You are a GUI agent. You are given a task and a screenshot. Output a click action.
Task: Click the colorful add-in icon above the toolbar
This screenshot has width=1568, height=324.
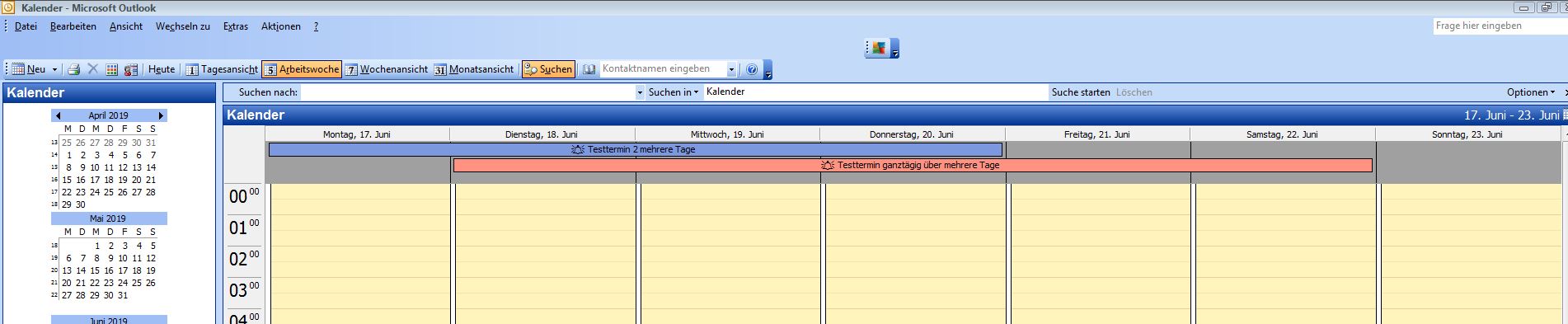click(878, 48)
